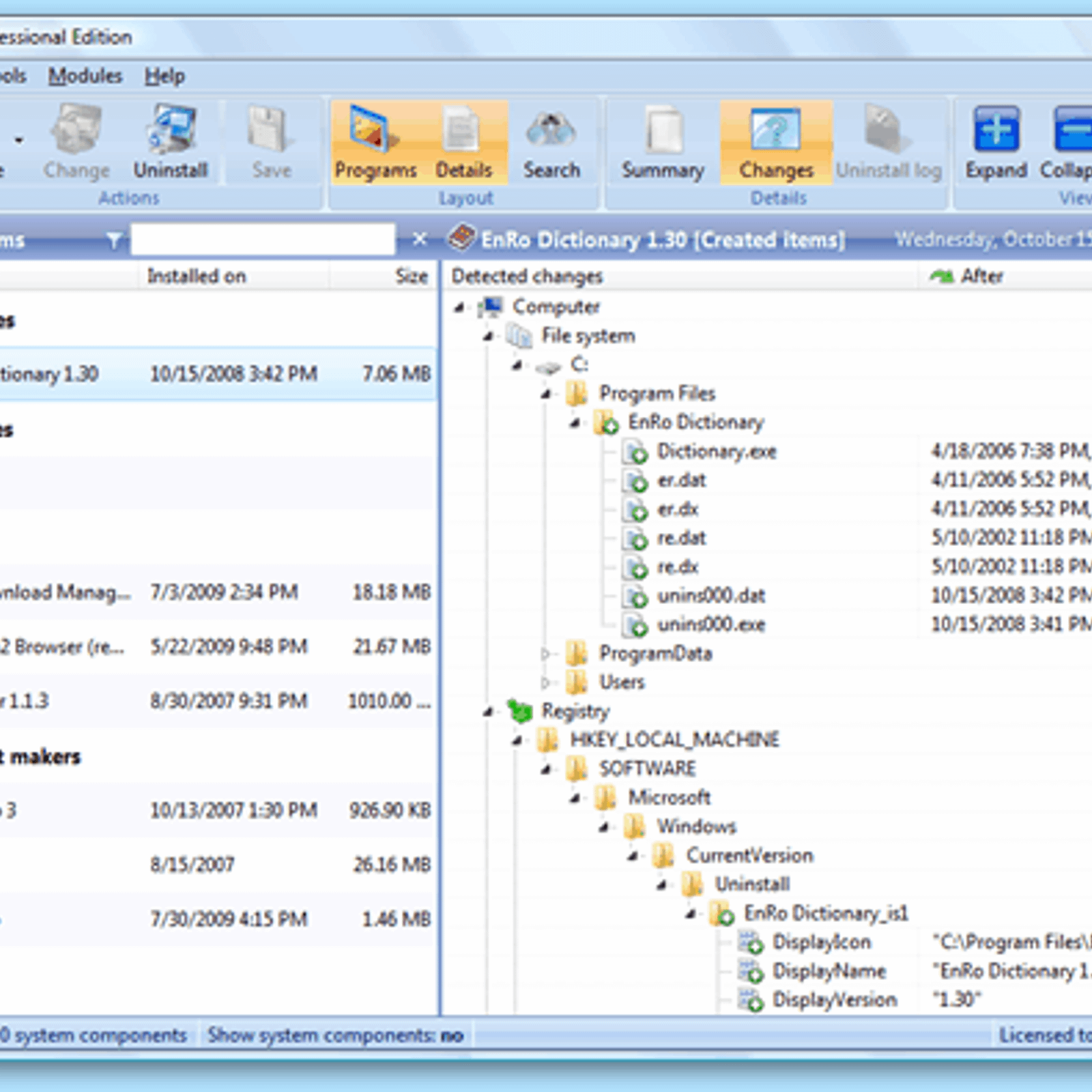The height and width of the screenshot is (1092, 1092).
Task: Click the After column header
Action: point(1005,276)
